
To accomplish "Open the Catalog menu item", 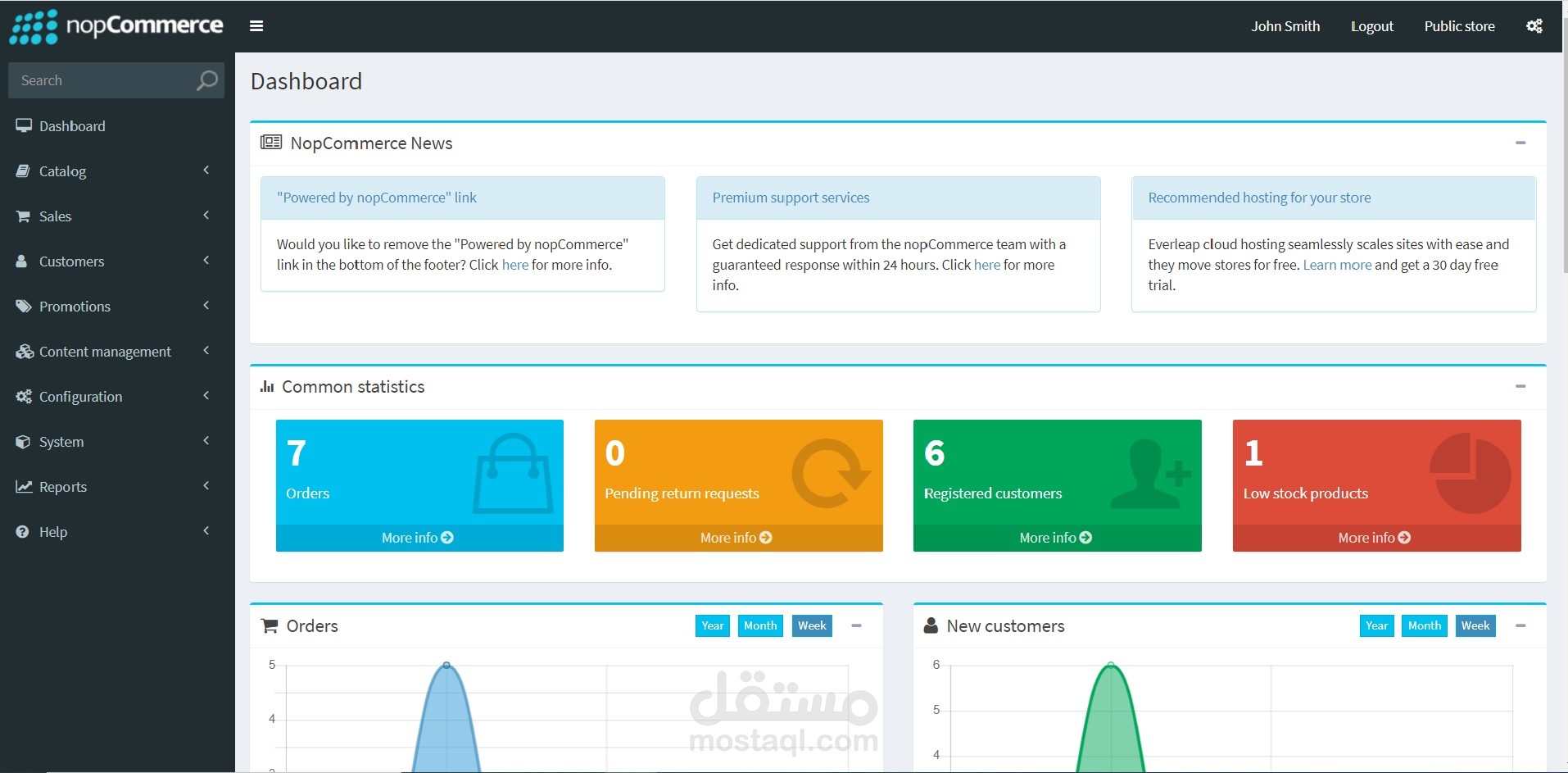I will [117, 171].
